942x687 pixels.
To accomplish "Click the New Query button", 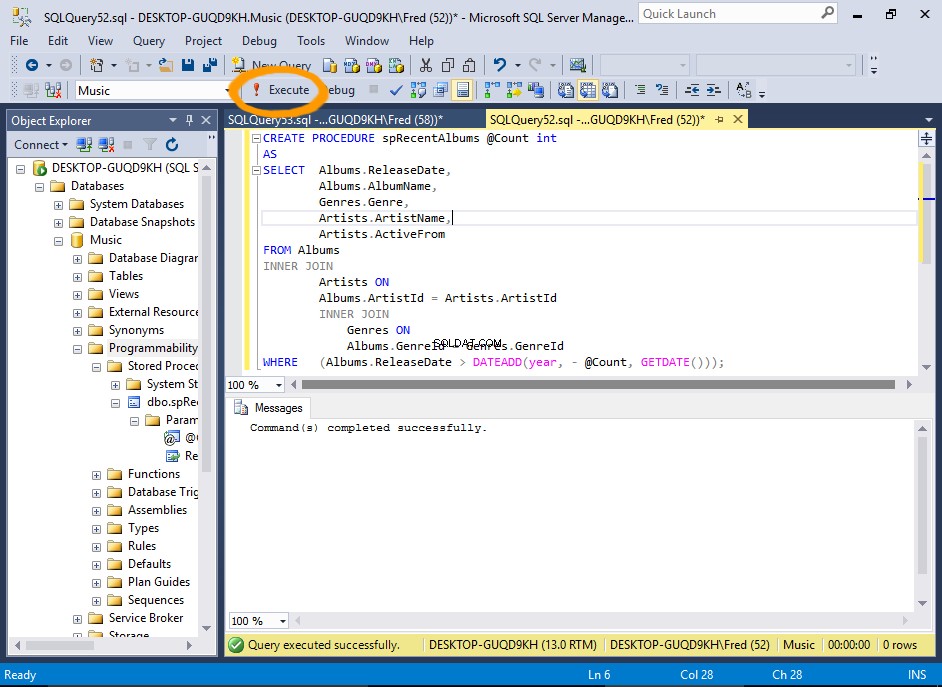I will tap(272, 65).
